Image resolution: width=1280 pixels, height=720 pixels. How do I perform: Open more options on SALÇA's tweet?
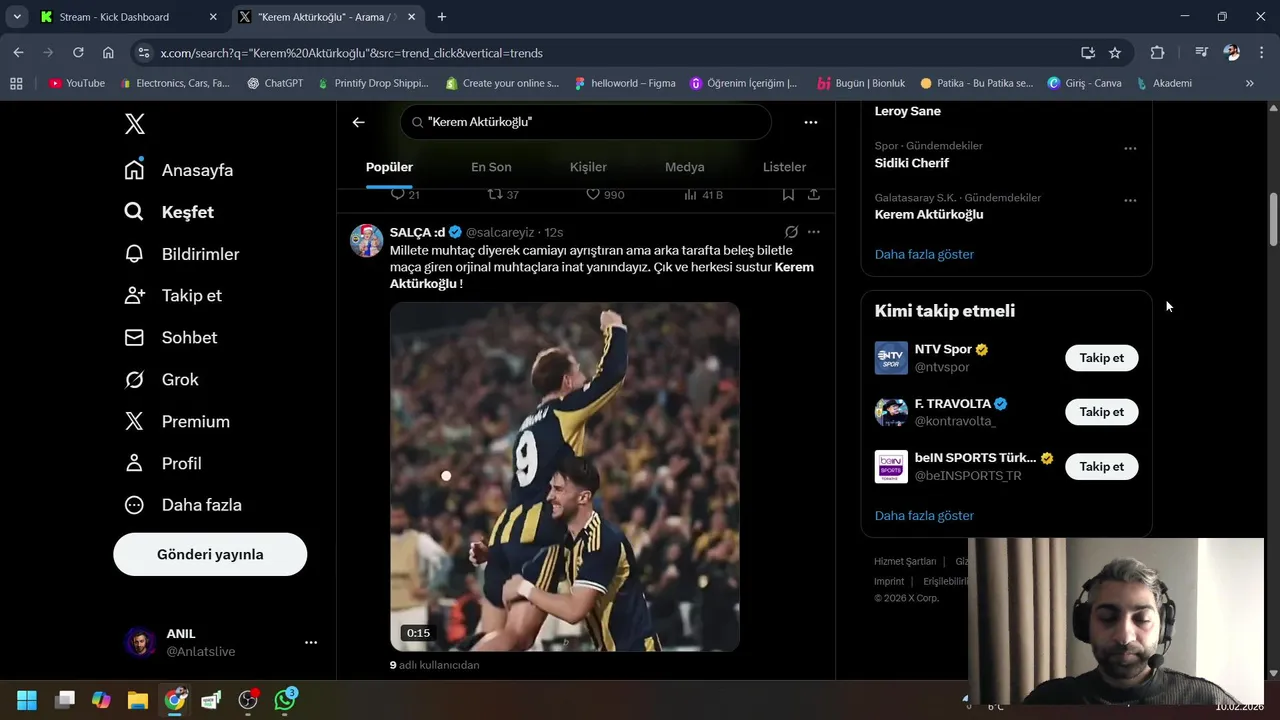[814, 232]
